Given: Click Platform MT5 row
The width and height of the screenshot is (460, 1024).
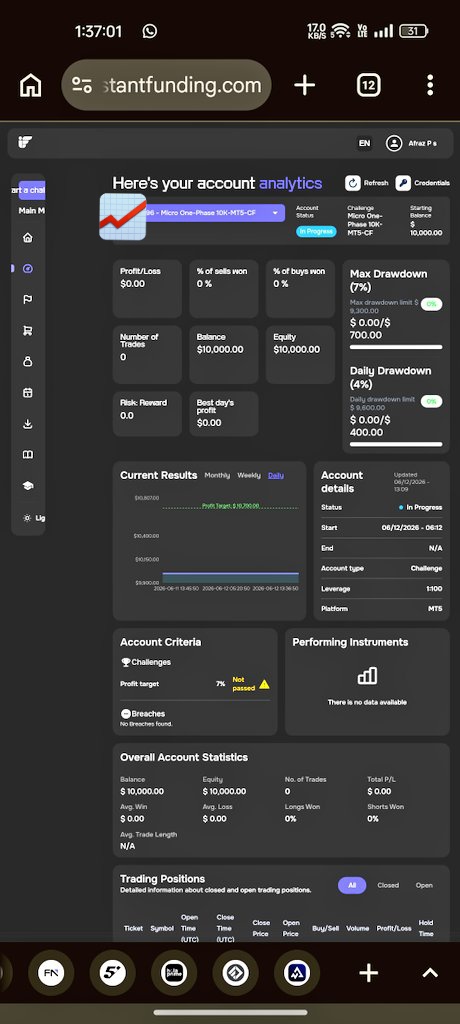Looking at the screenshot, I should pyautogui.click(x=382, y=609).
